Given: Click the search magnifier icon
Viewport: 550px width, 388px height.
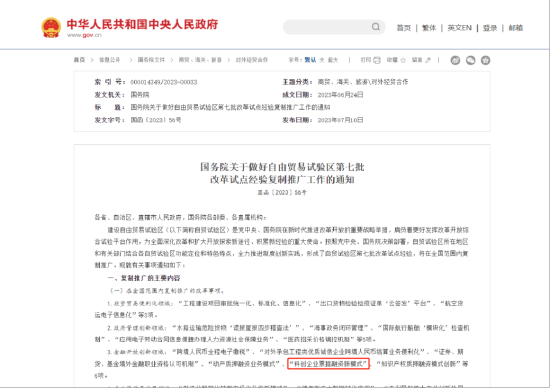Looking at the screenshot, I should click(x=376, y=27).
